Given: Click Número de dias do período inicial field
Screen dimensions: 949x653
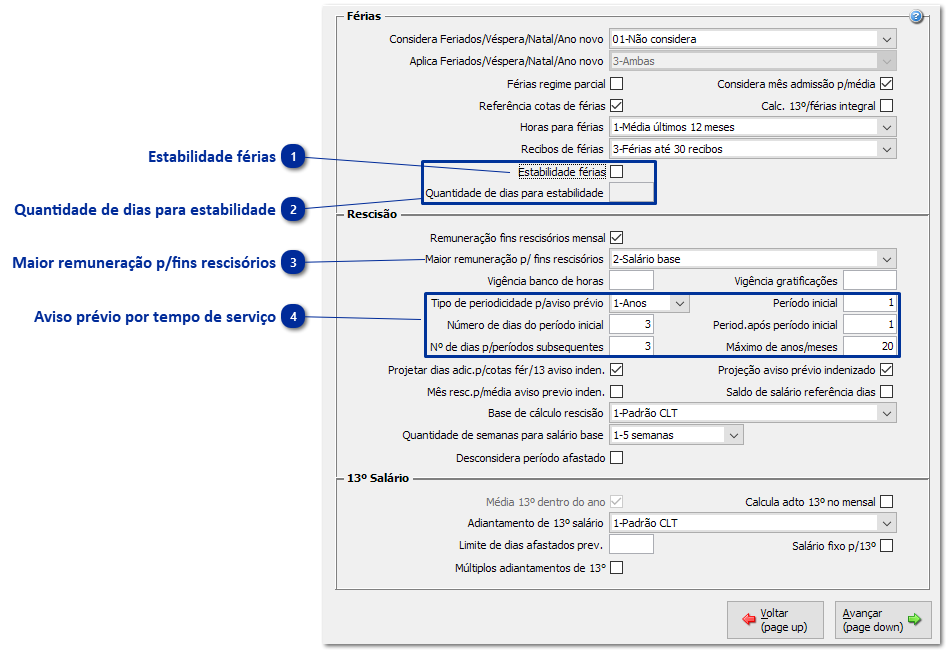Looking at the screenshot, I should [631, 325].
